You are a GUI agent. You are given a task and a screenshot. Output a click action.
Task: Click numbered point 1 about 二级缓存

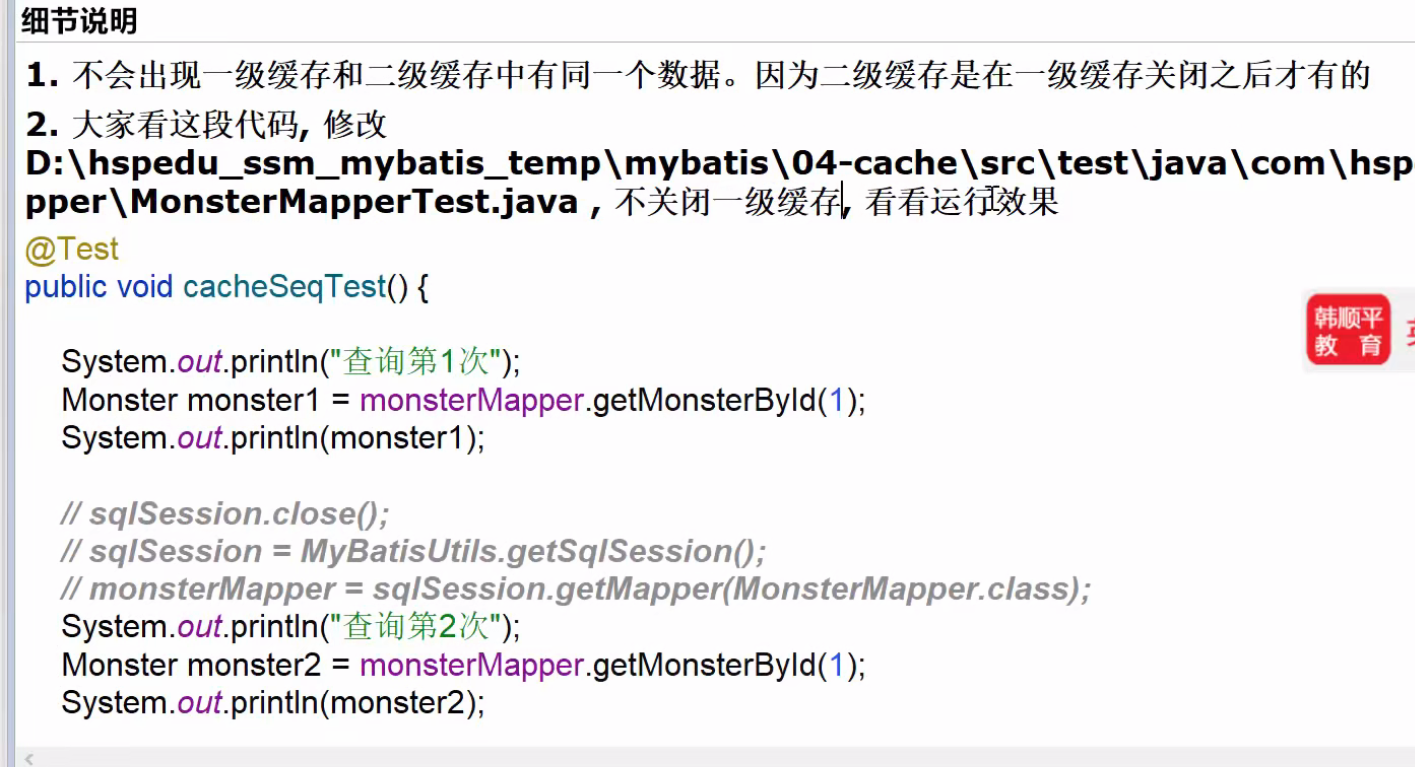pyautogui.click(x=697, y=75)
